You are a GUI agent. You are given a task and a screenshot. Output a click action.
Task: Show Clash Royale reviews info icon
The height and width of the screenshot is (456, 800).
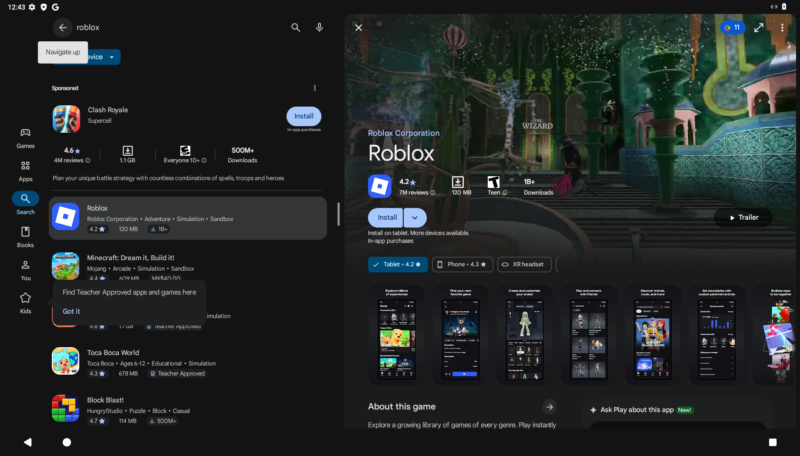tap(88, 161)
